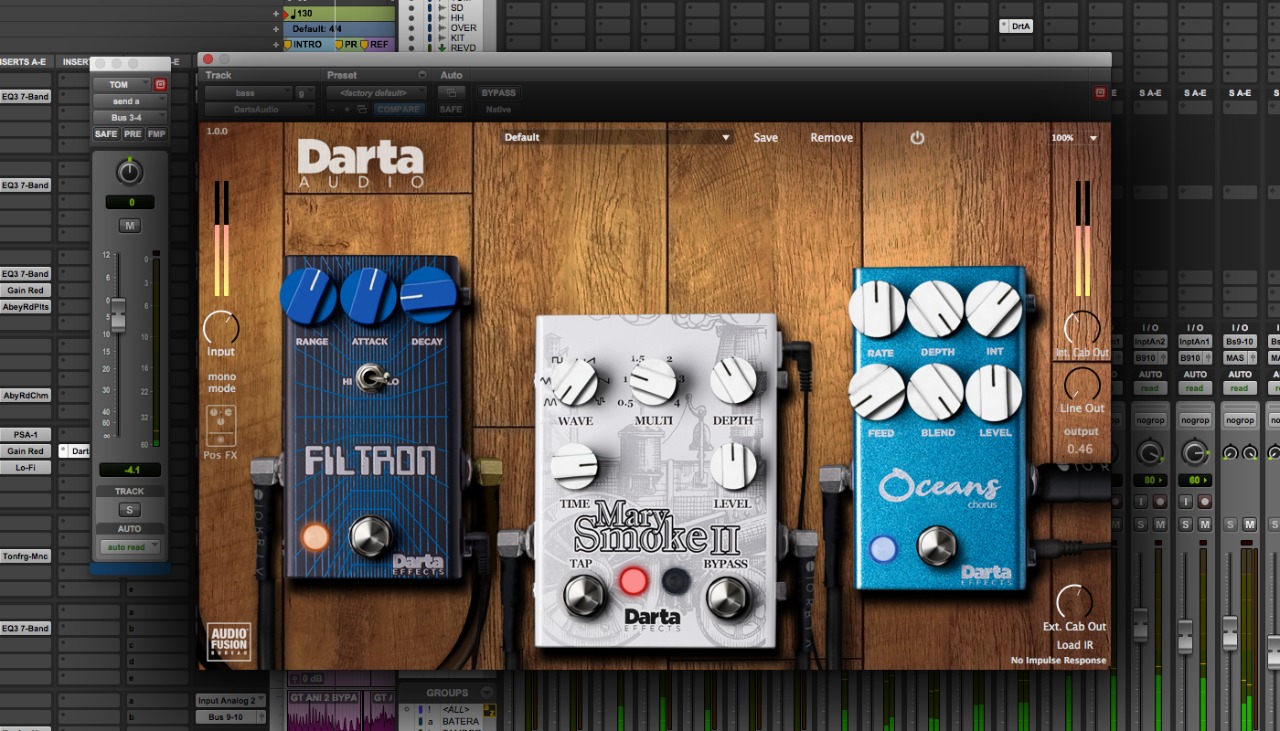The height and width of the screenshot is (731, 1280).
Task: Click the Mary Smoke LEVEL knob
Action: [734, 466]
